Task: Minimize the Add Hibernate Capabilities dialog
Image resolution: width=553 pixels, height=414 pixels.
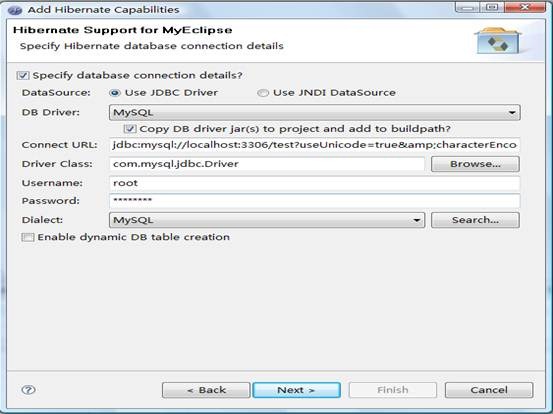Action: (467, 7)
